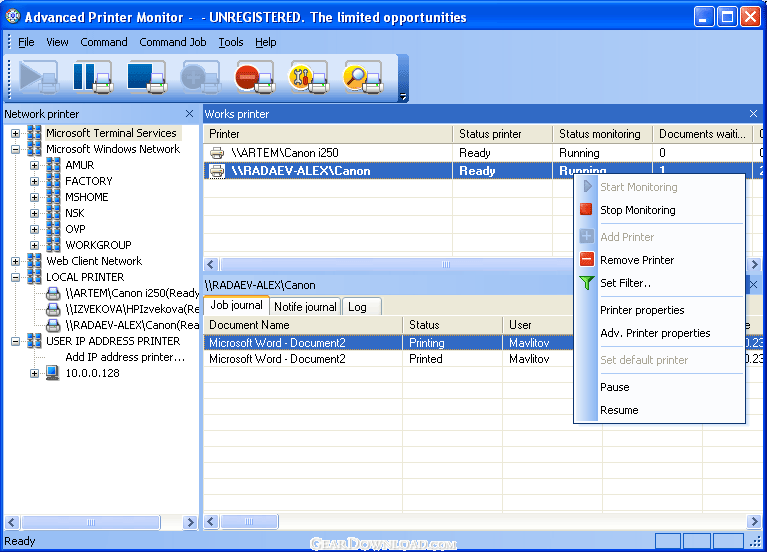
Task: Open the Tools menu
Action: [x=230, y=42]
